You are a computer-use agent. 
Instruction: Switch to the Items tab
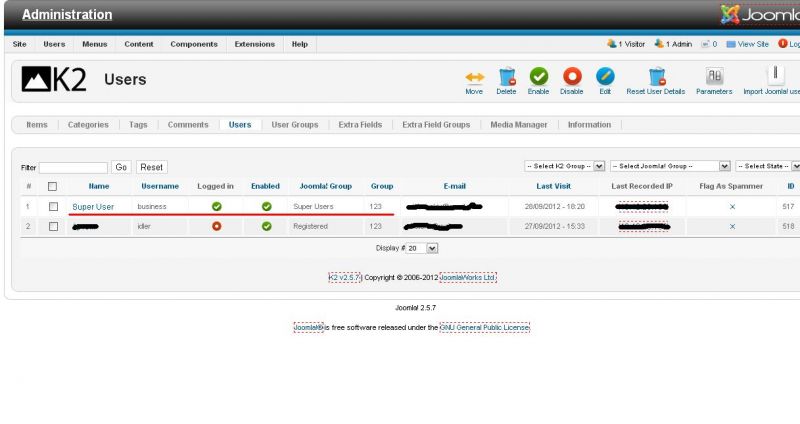37,125
